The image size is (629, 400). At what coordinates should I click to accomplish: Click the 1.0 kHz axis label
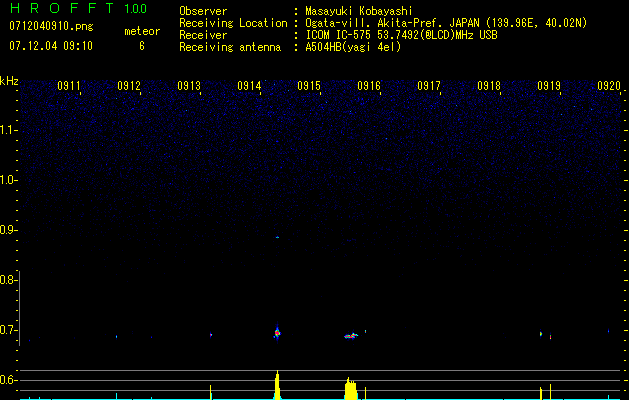(7, 180)
